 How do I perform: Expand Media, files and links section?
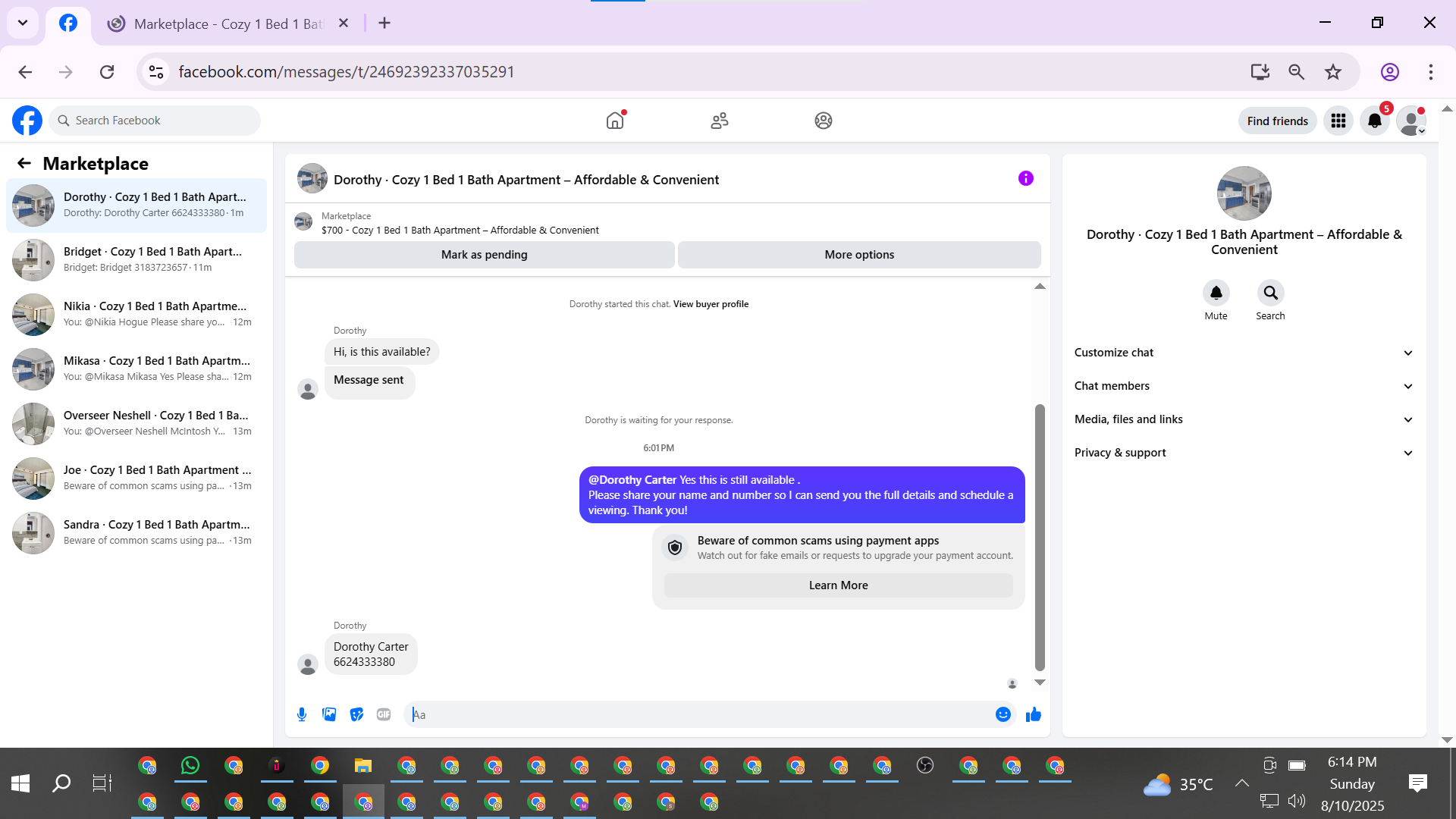point(1244,419)
